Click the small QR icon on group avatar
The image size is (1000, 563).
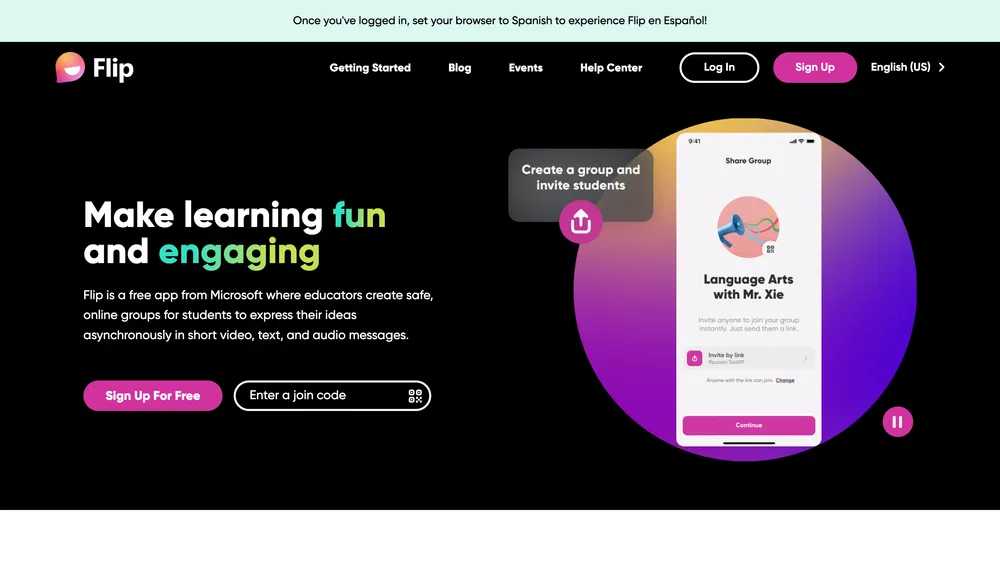point(770,249)
